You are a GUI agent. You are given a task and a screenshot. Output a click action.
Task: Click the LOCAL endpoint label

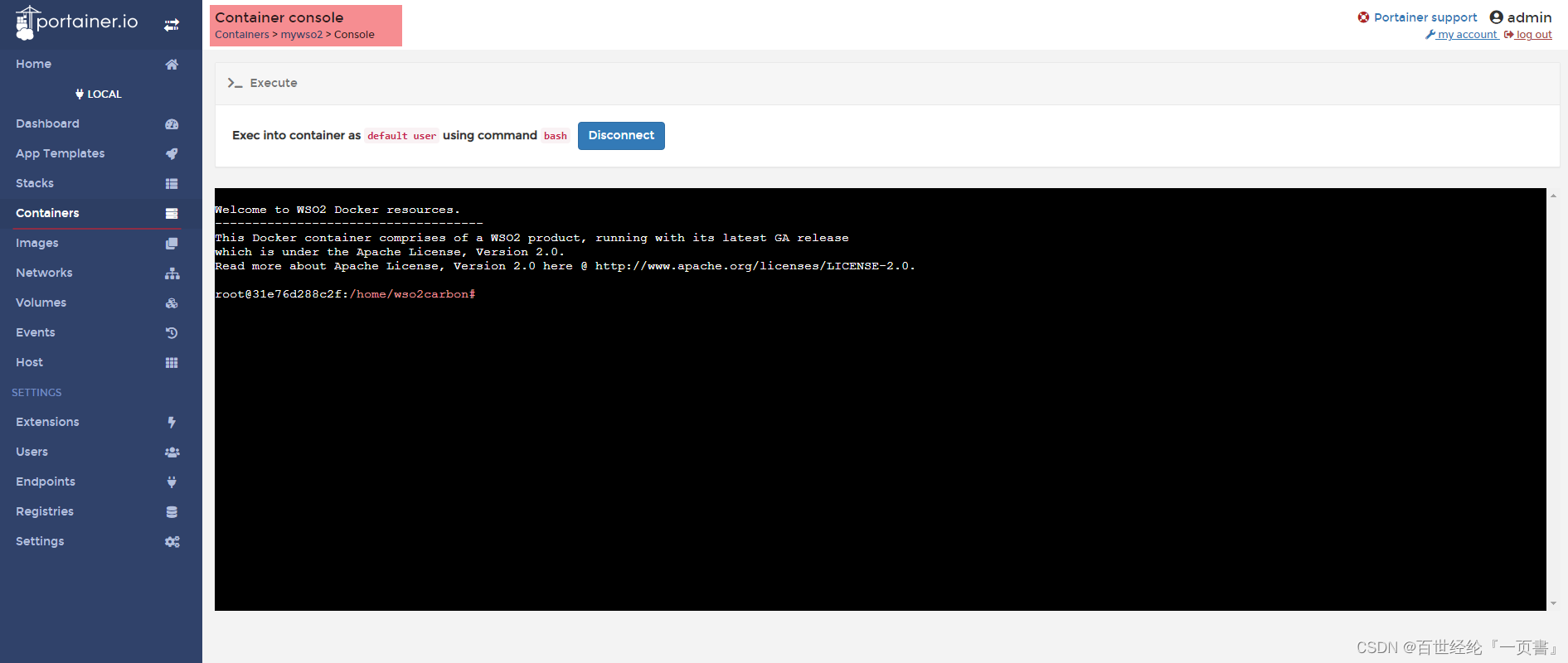pos(99,94)
